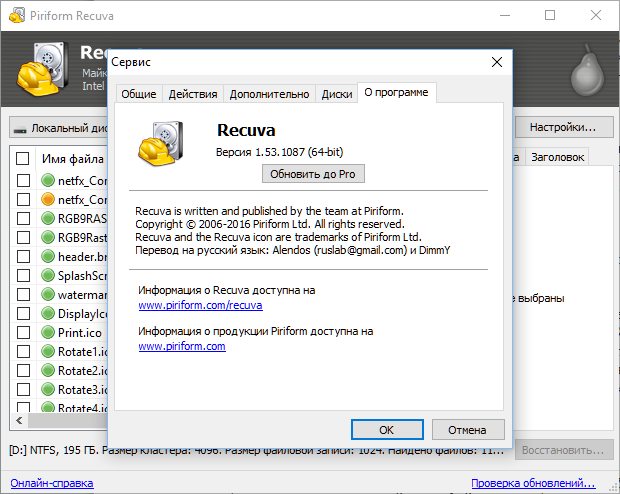Click the Имя файла column header
Viewport: 620px width, 494px height.
[x=73, y=159]
